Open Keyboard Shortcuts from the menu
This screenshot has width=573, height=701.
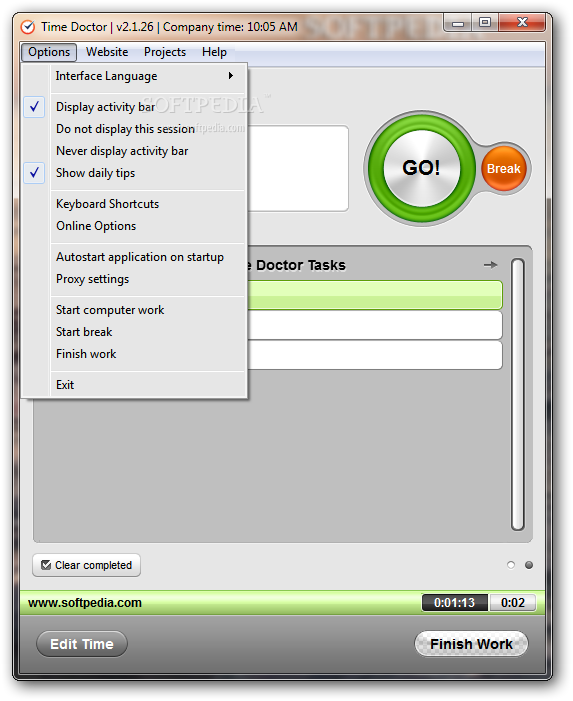point(135,204)
